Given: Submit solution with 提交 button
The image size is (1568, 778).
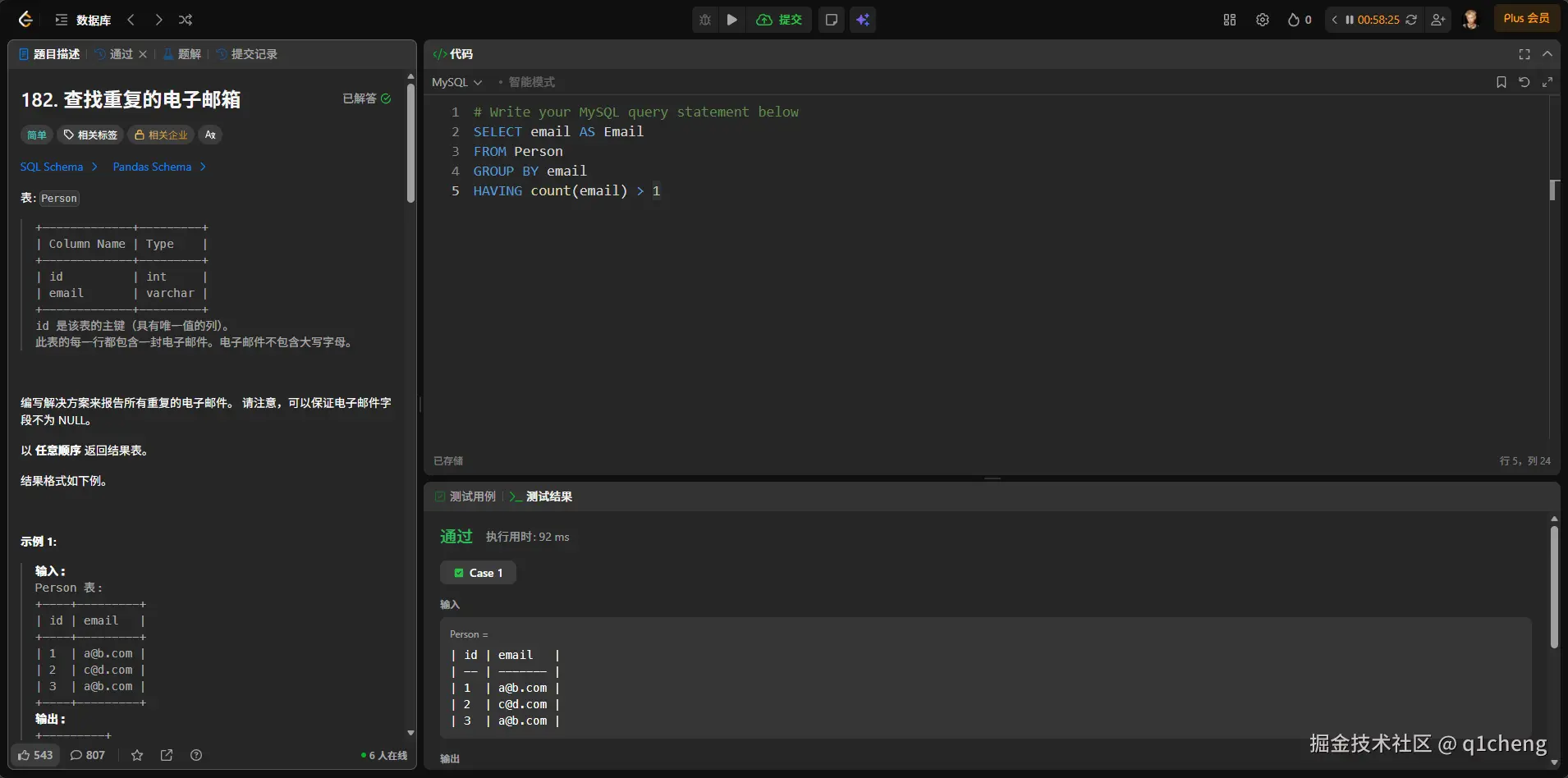Looking at the screenshot, I should (x=780, y=20).
